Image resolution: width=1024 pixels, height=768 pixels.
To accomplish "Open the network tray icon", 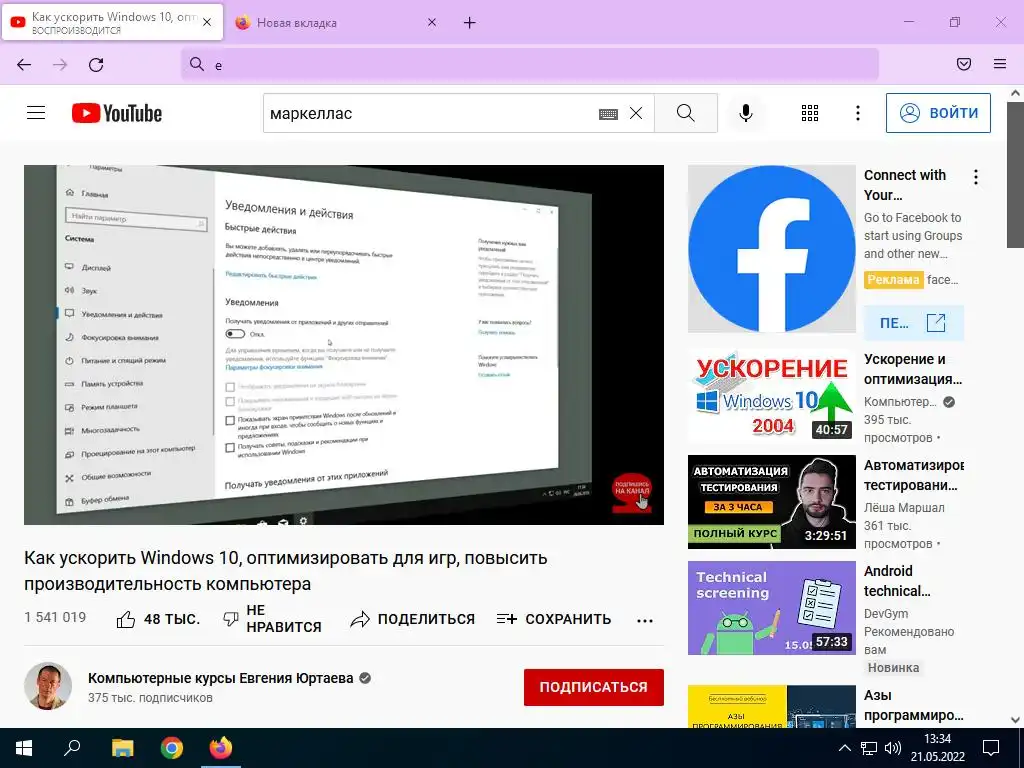I will 869,748.
